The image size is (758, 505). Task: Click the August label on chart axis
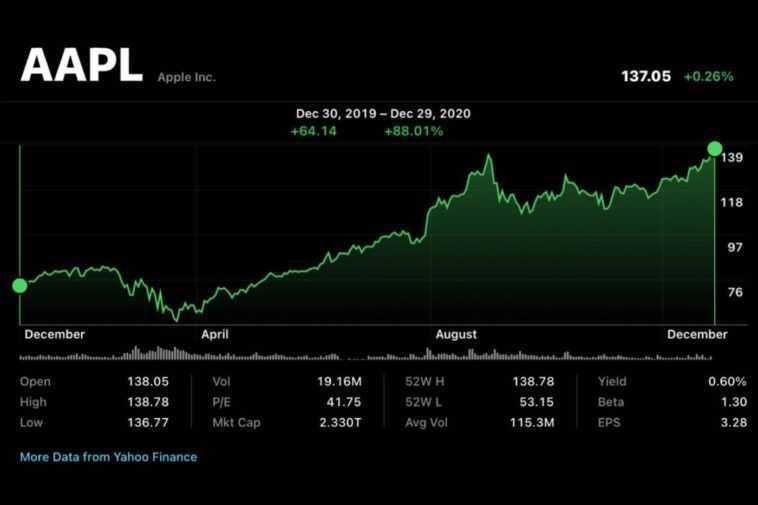[x=456, y=334]
